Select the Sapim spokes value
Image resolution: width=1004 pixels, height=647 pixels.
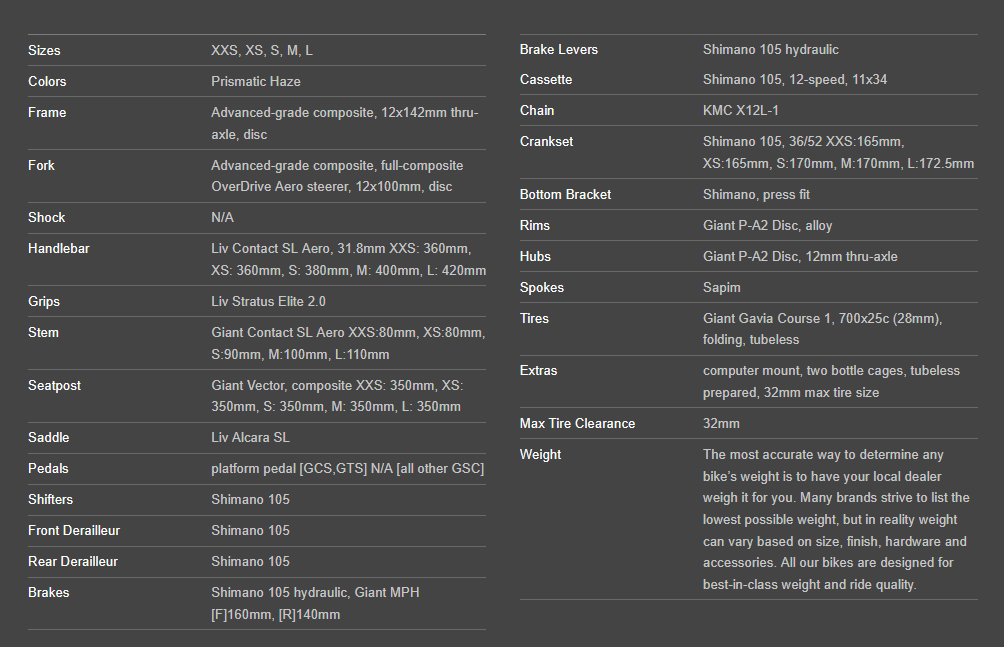pos(722,287)
